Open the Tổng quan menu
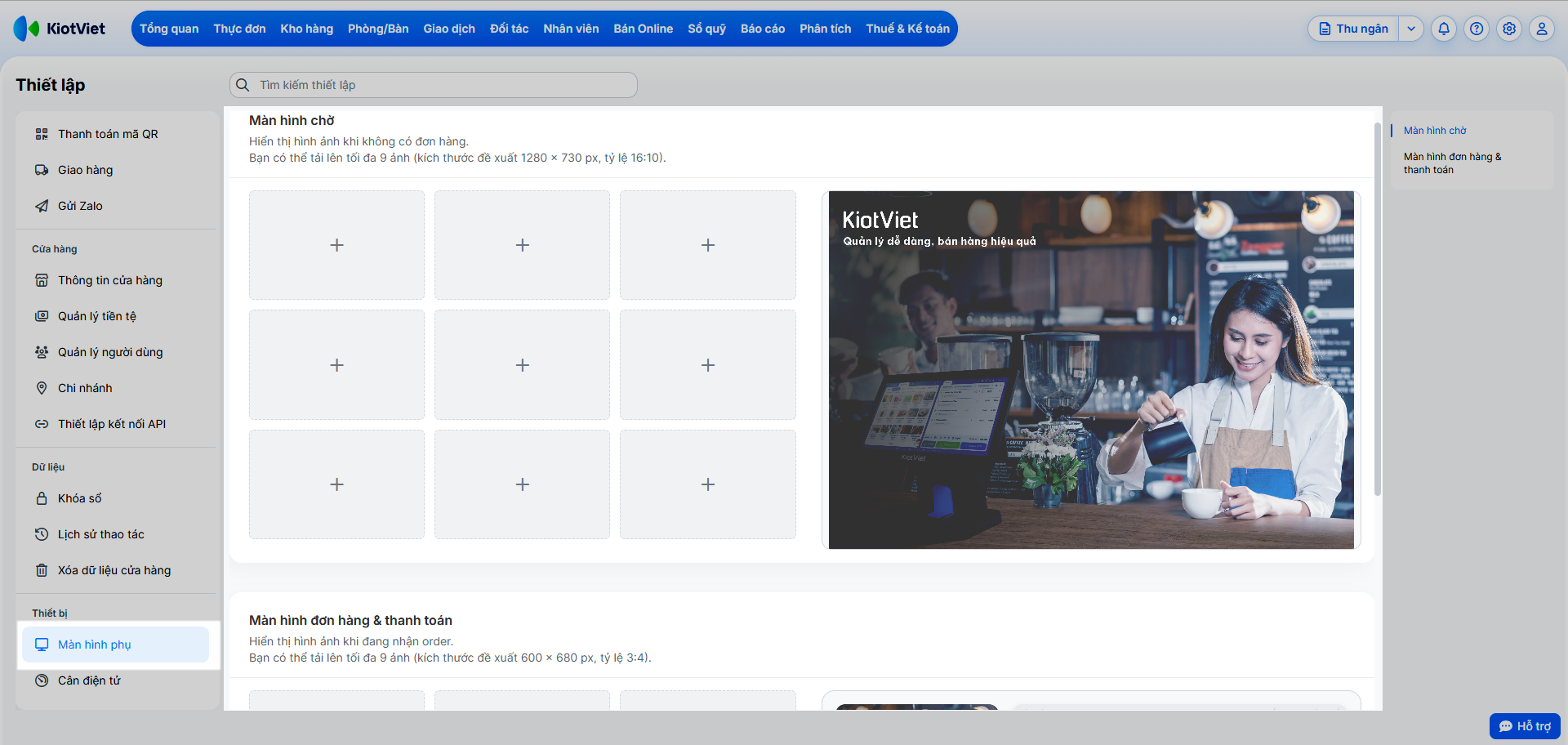 [169, 29]
